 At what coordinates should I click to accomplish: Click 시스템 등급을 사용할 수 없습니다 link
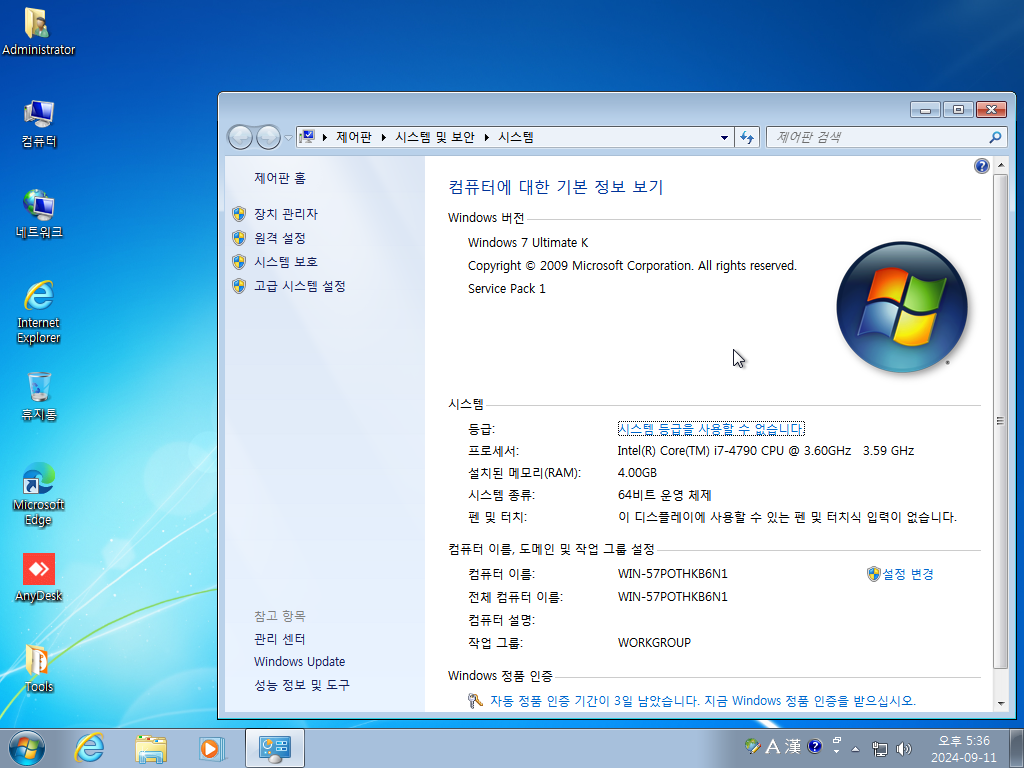tap(711, 428)
